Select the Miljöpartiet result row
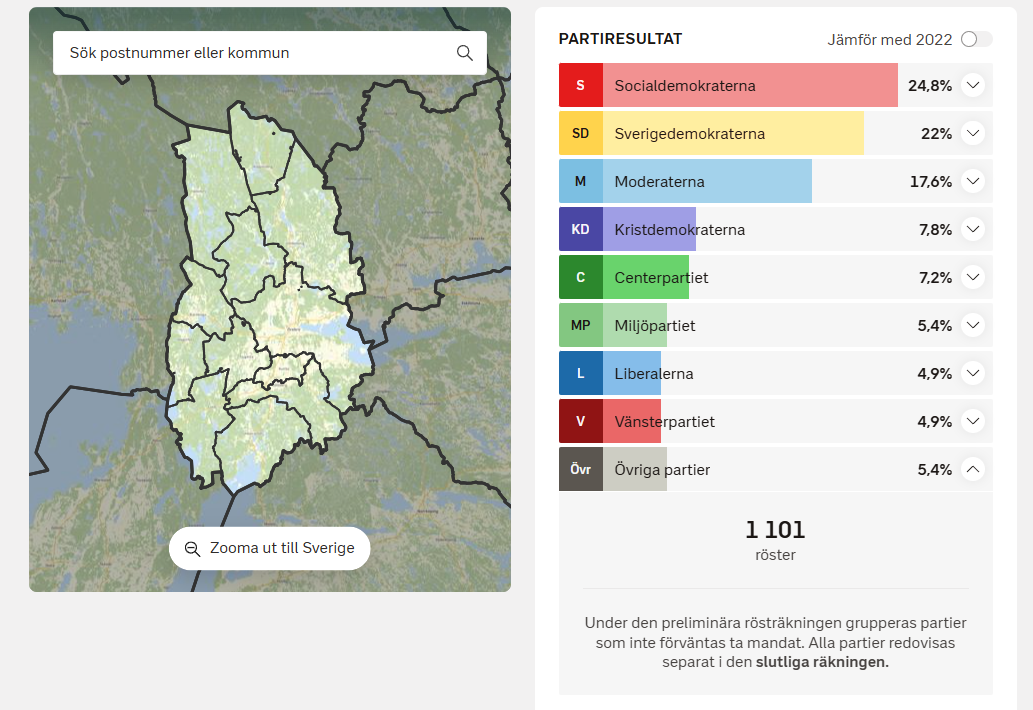Screen dimensions: 1033x710 point(775,325)
